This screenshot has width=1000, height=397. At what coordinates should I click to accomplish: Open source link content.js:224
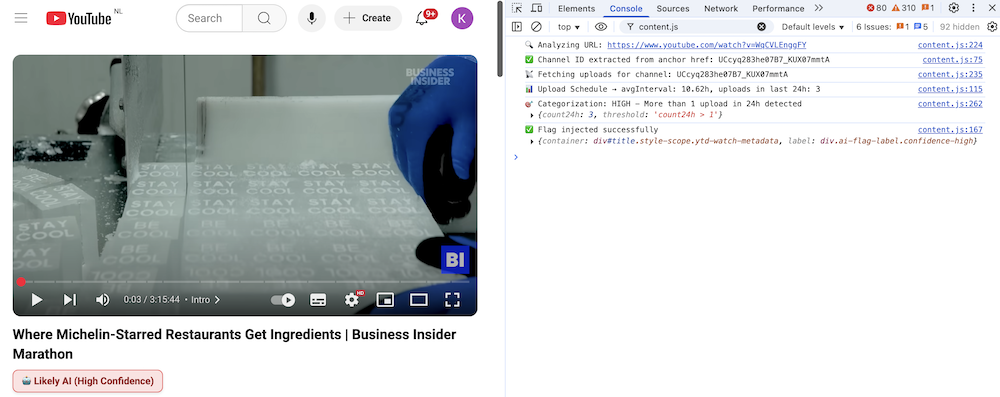pyautogui.click(x=950, y=45)
